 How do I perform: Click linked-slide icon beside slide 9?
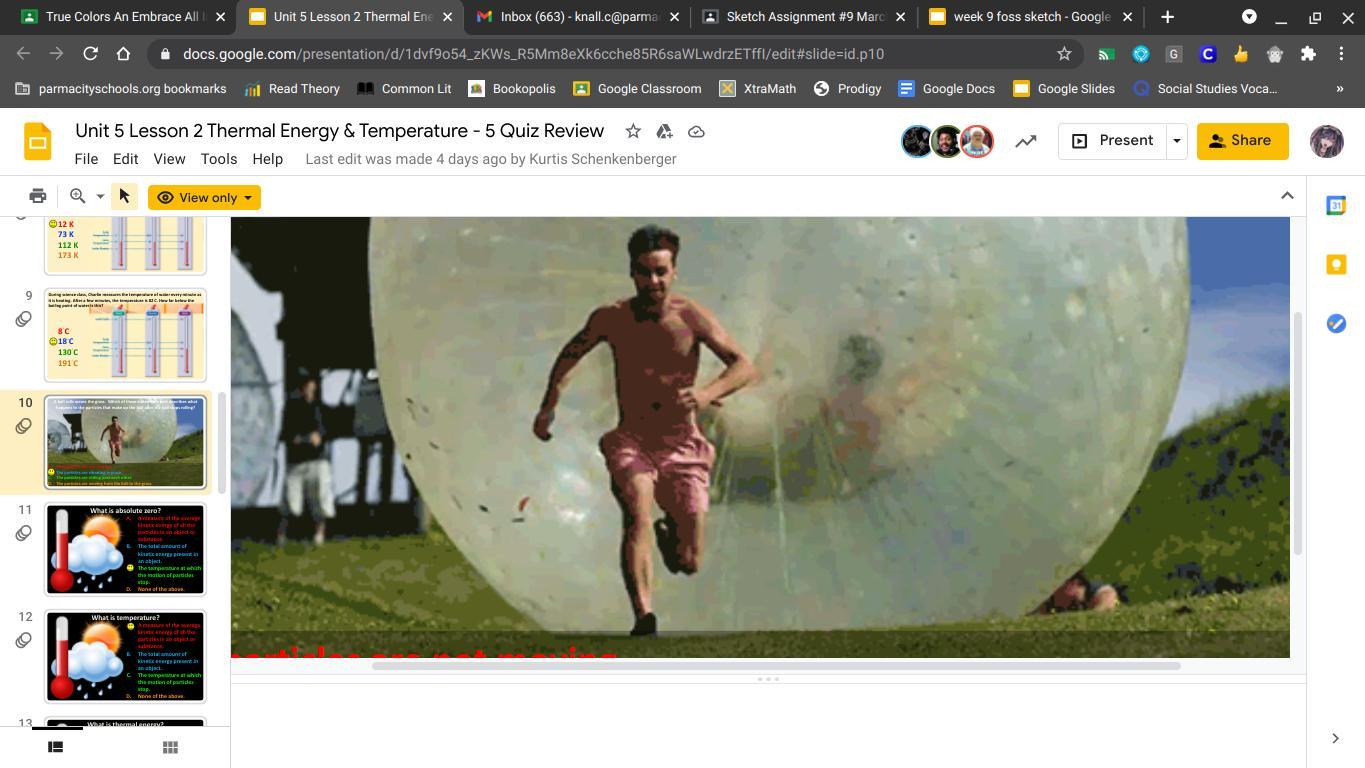click(23, 319)
